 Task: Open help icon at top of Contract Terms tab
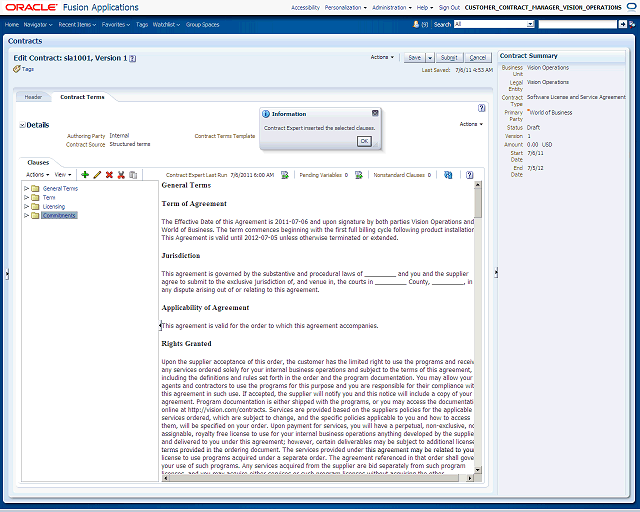[482, 108]
